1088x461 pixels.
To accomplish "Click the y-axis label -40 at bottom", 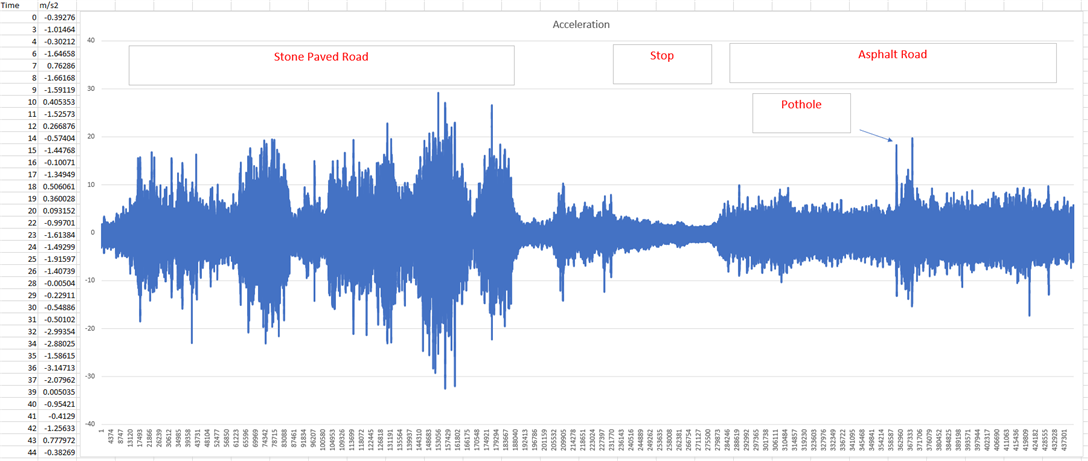I will 89,424.
